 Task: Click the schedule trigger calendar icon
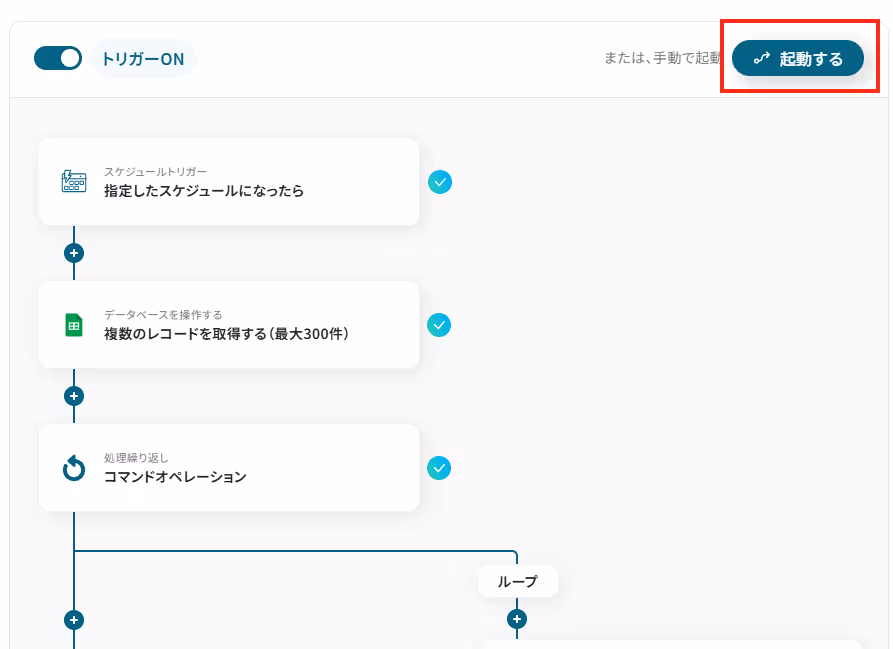[73, 182]
